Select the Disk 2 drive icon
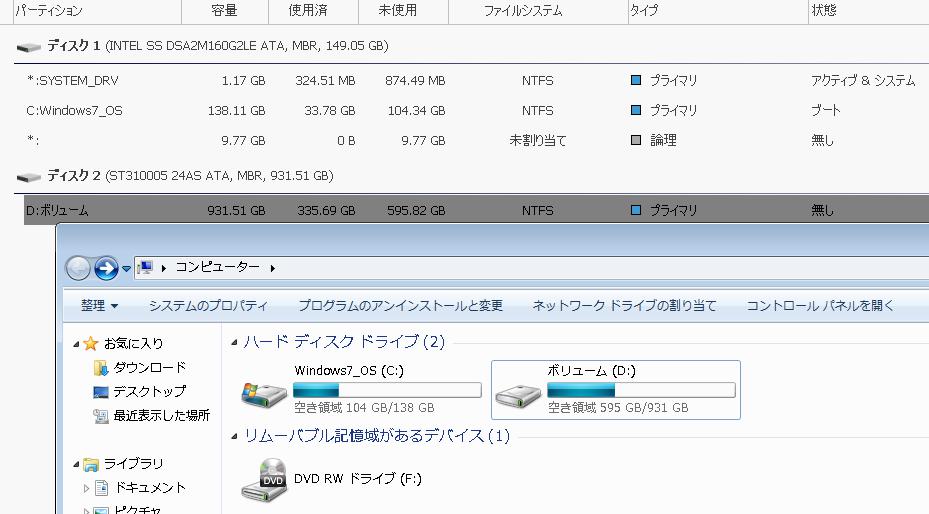 tap(28, 176)
